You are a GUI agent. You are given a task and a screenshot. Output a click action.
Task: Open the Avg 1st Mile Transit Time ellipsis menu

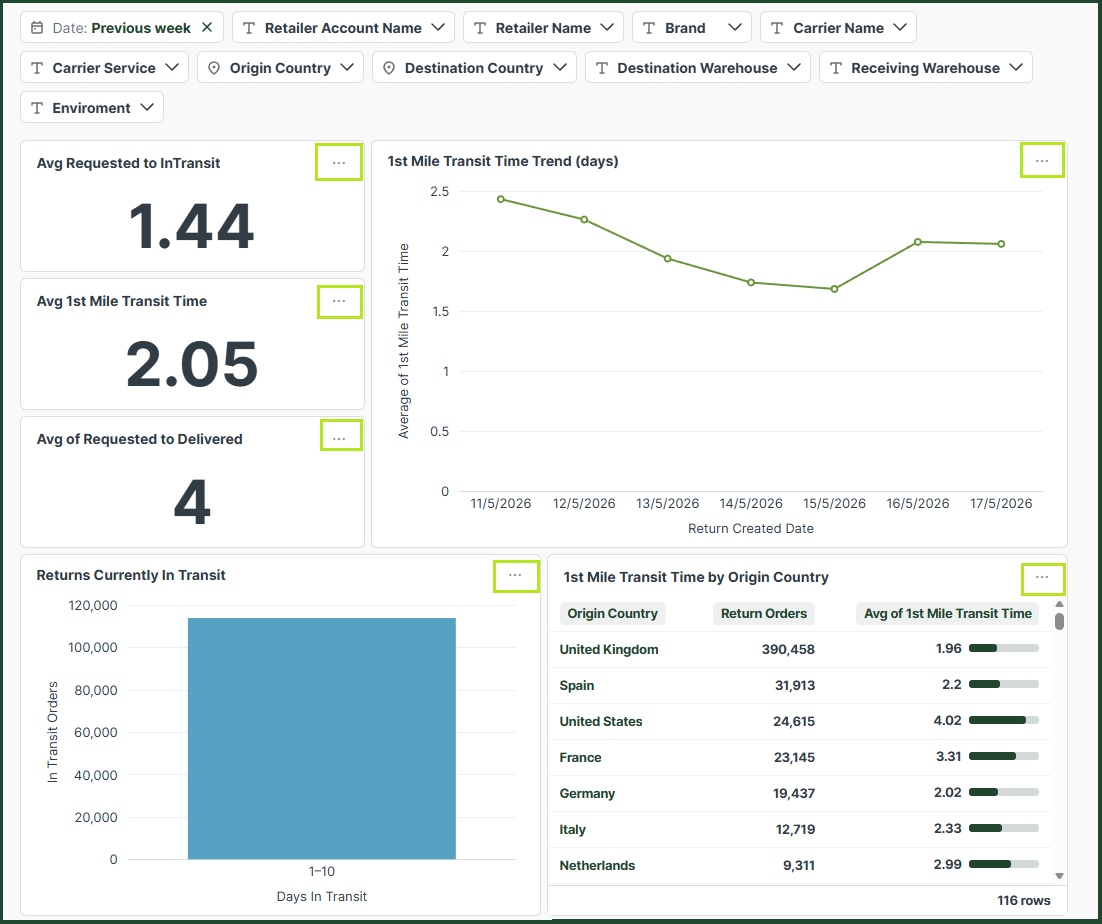tap(339, 301)
